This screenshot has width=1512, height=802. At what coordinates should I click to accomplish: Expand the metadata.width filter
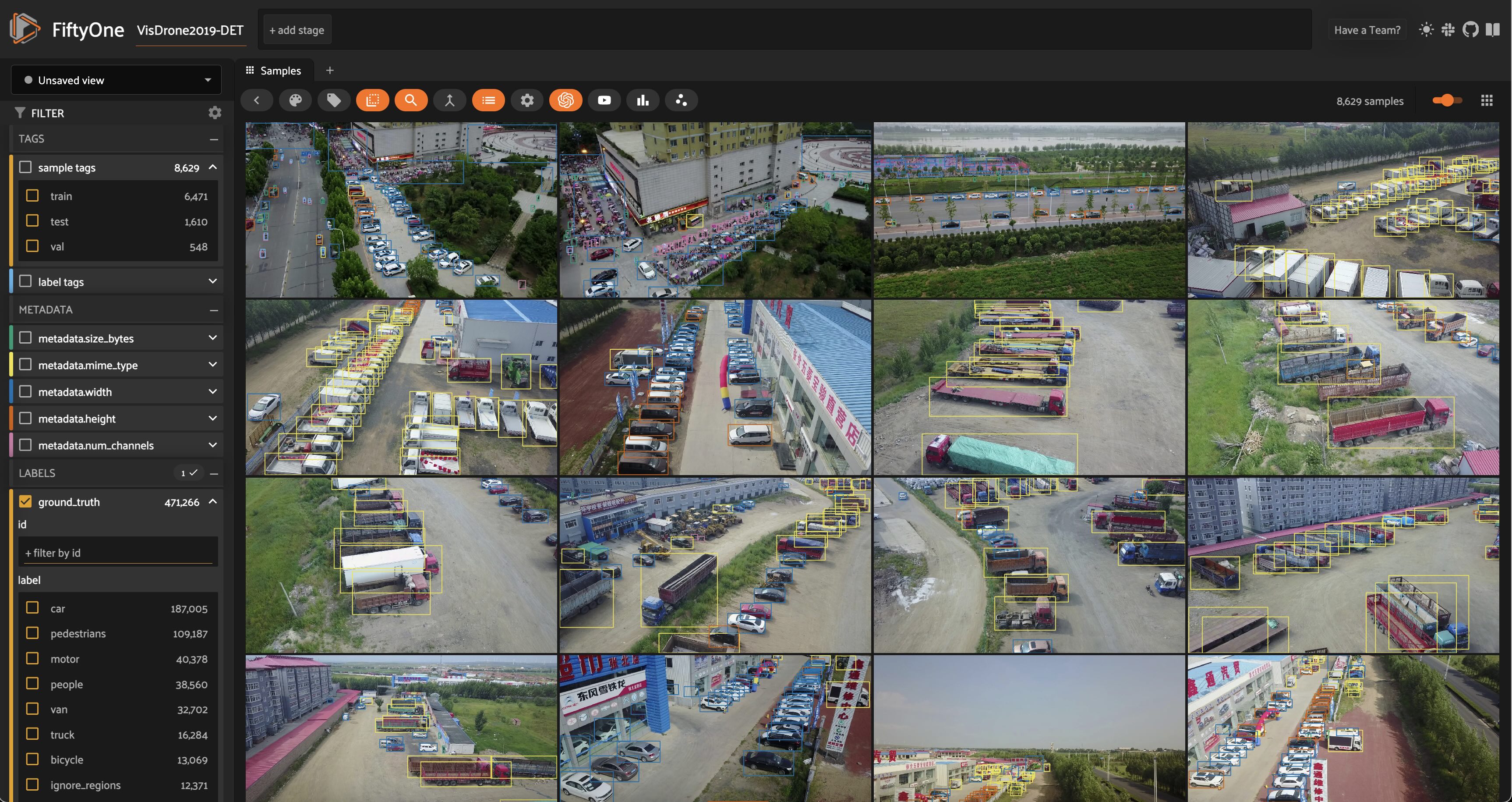pyautogui.click(x=212, y=392)
